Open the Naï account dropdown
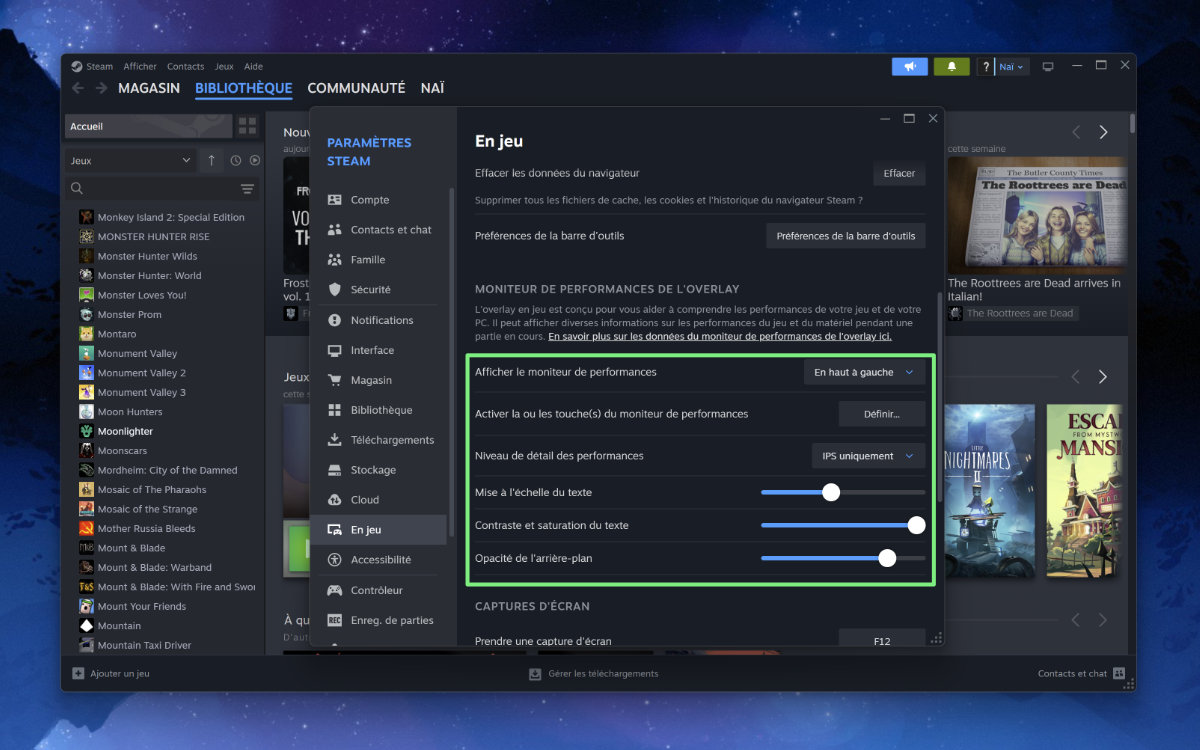 (x=1011, y=67)
